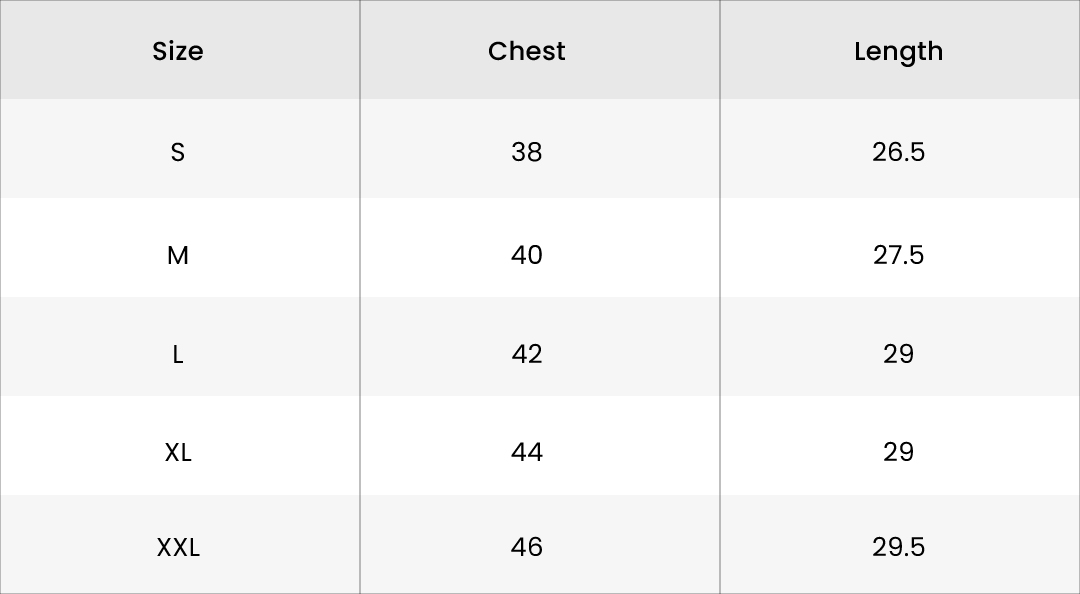Screen dimensions: 1080x594
Task: Select the XL size cell
Action: point(178,452)
